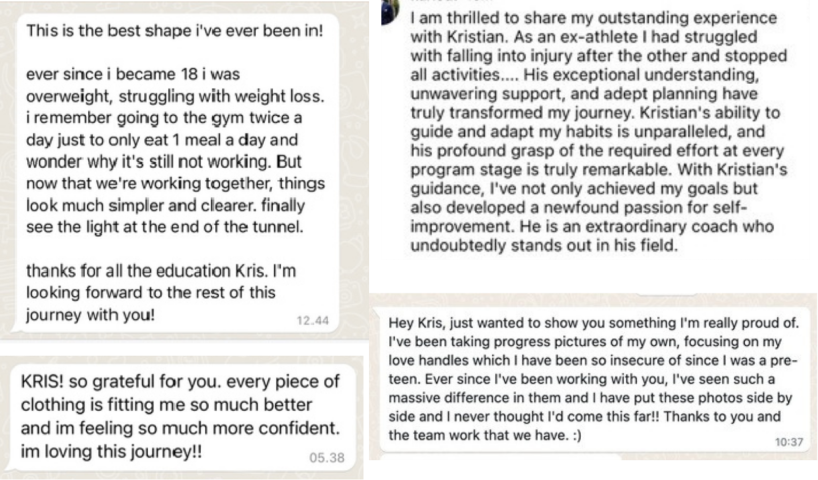Click the cropped profile avatar beside Kristian review
Screen dimensions: 818x480
[x=390, y=11]
